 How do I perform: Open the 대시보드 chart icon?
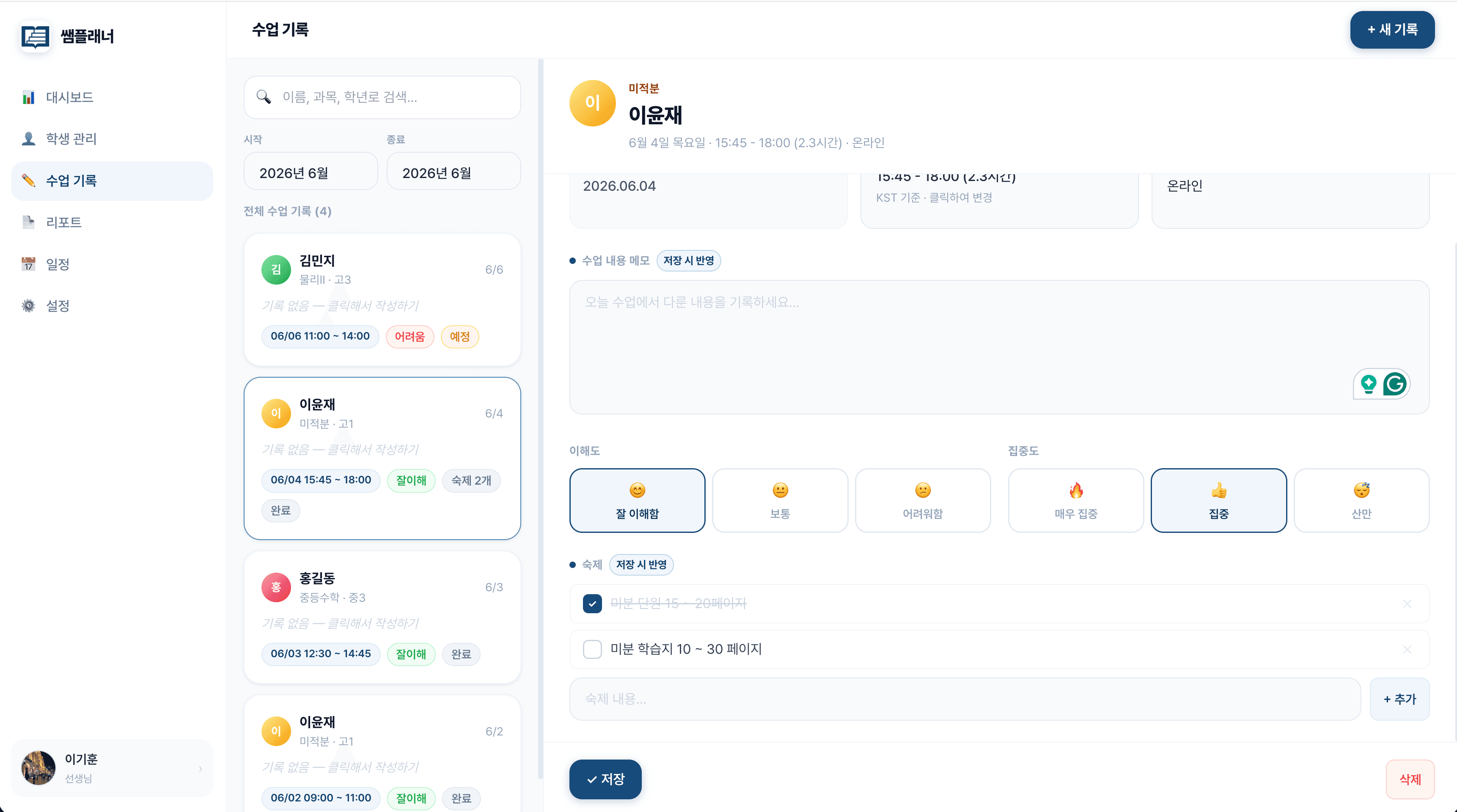28,97
